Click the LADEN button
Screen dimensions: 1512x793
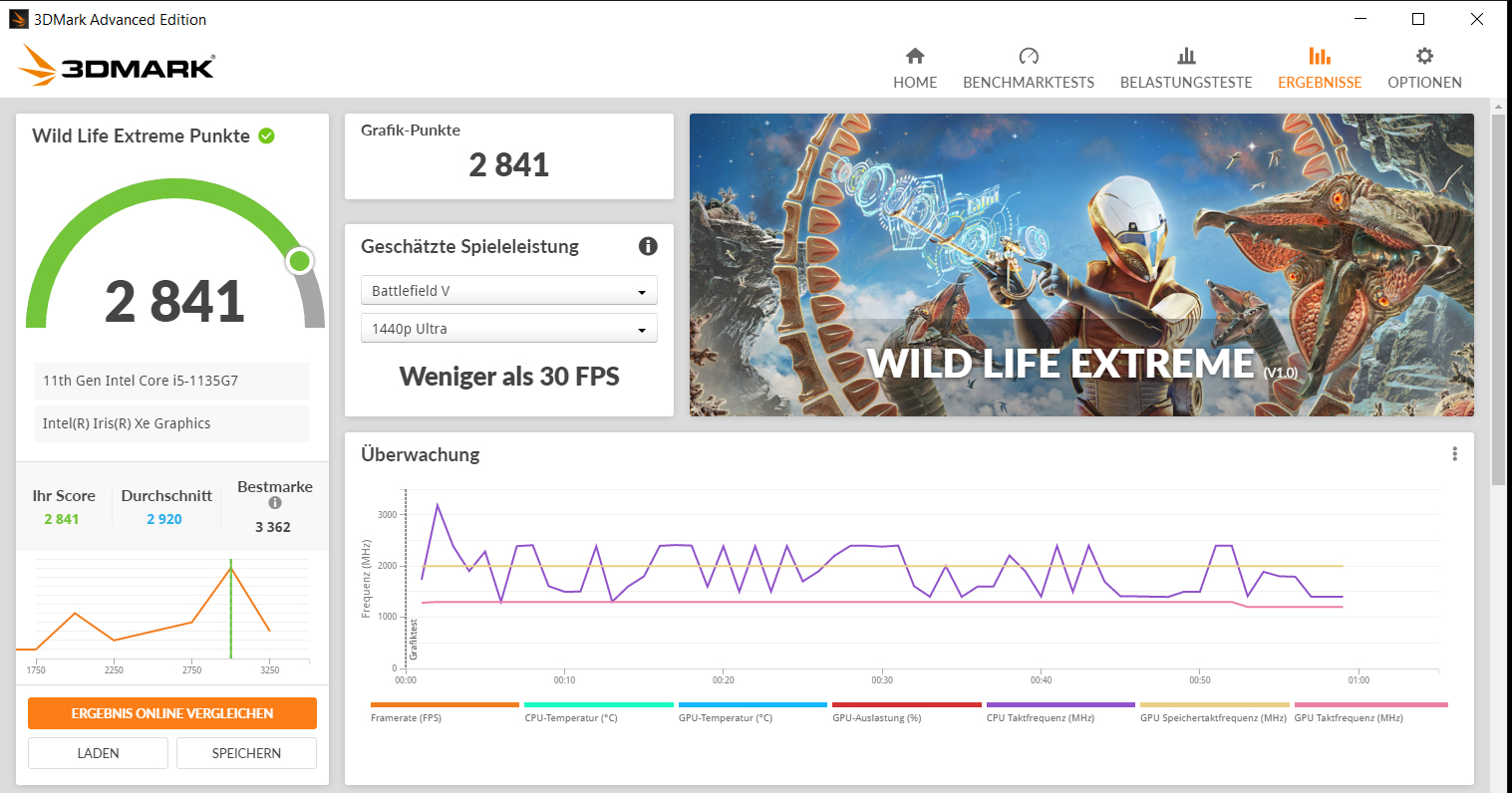tap(98, 753)
